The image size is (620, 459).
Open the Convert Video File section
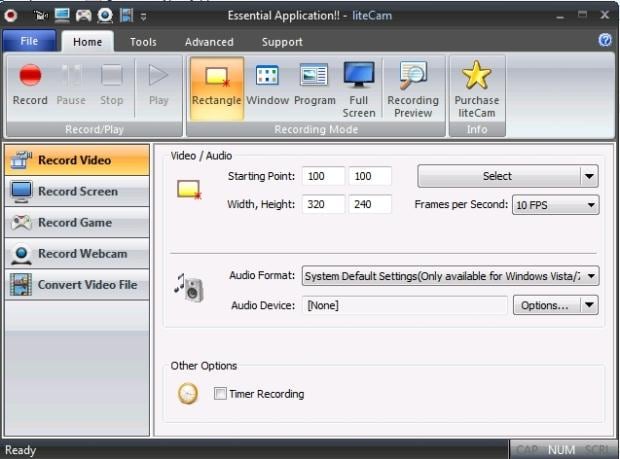77,285
